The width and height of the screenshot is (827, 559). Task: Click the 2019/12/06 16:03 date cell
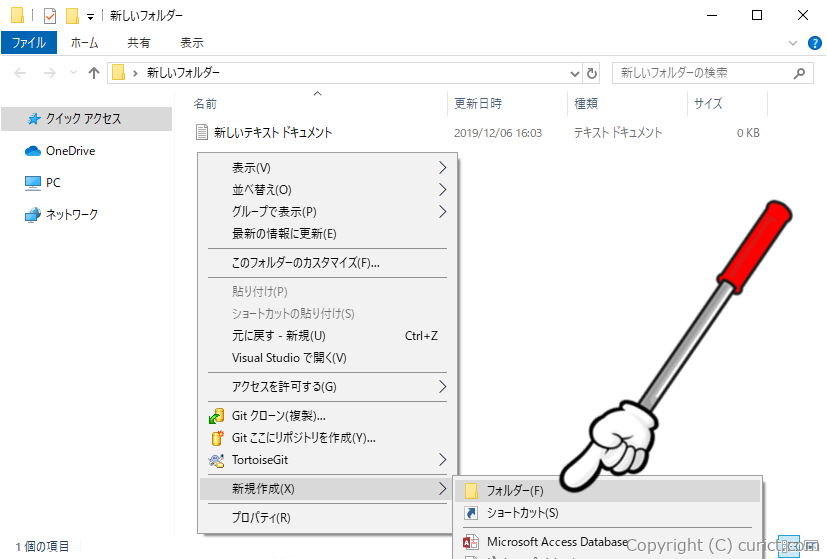[x=498, y=133]
